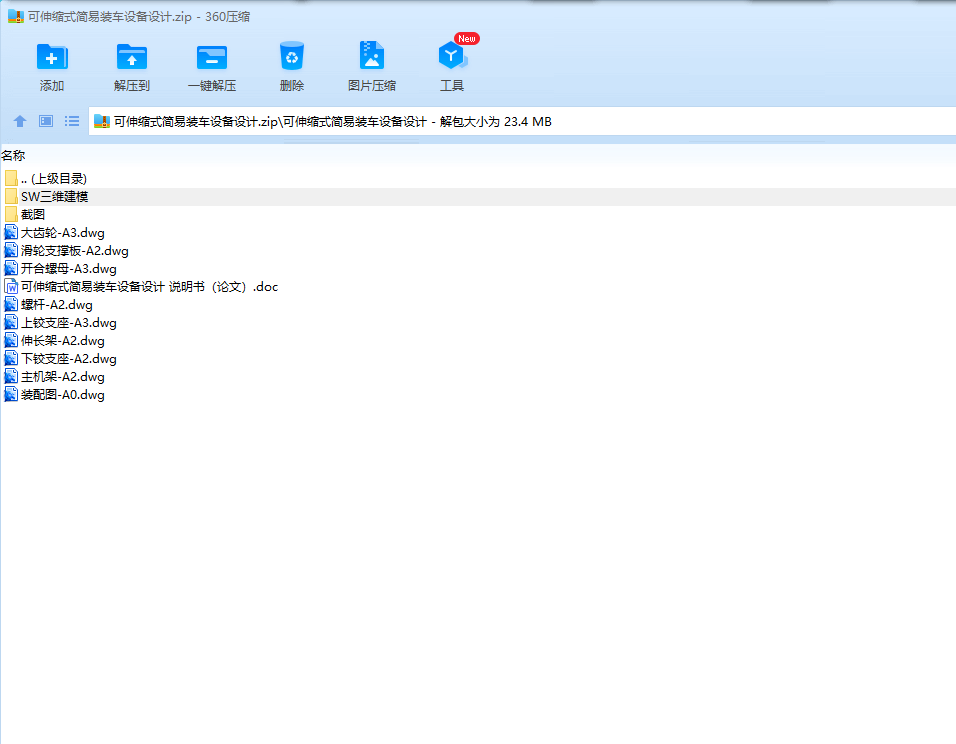956x744 pixels.
Task: Click the 解压到 (Extract to) icon
Action: coord(132,57)
